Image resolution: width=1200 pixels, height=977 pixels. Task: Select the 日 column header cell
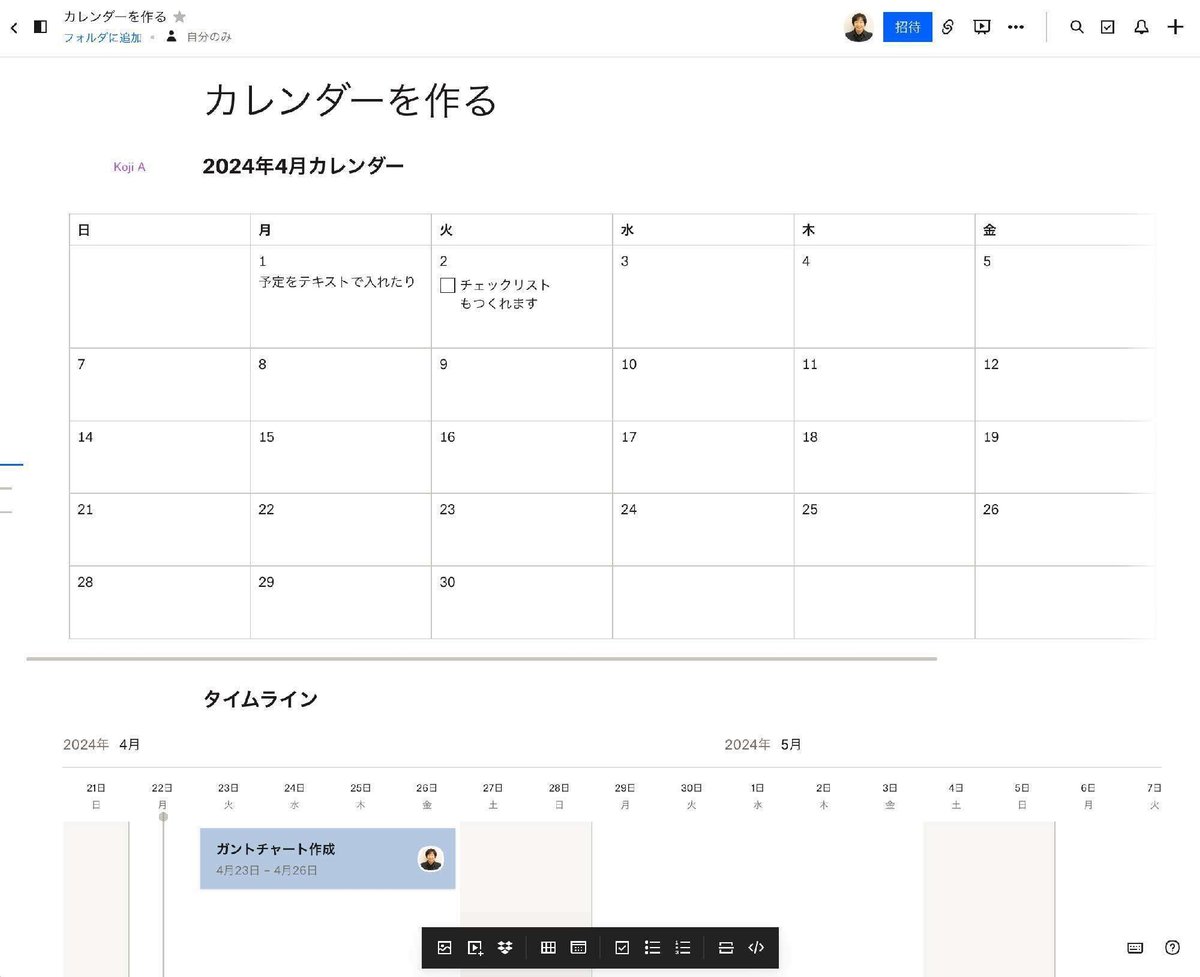pyautogui.click(x=160, y=230)
